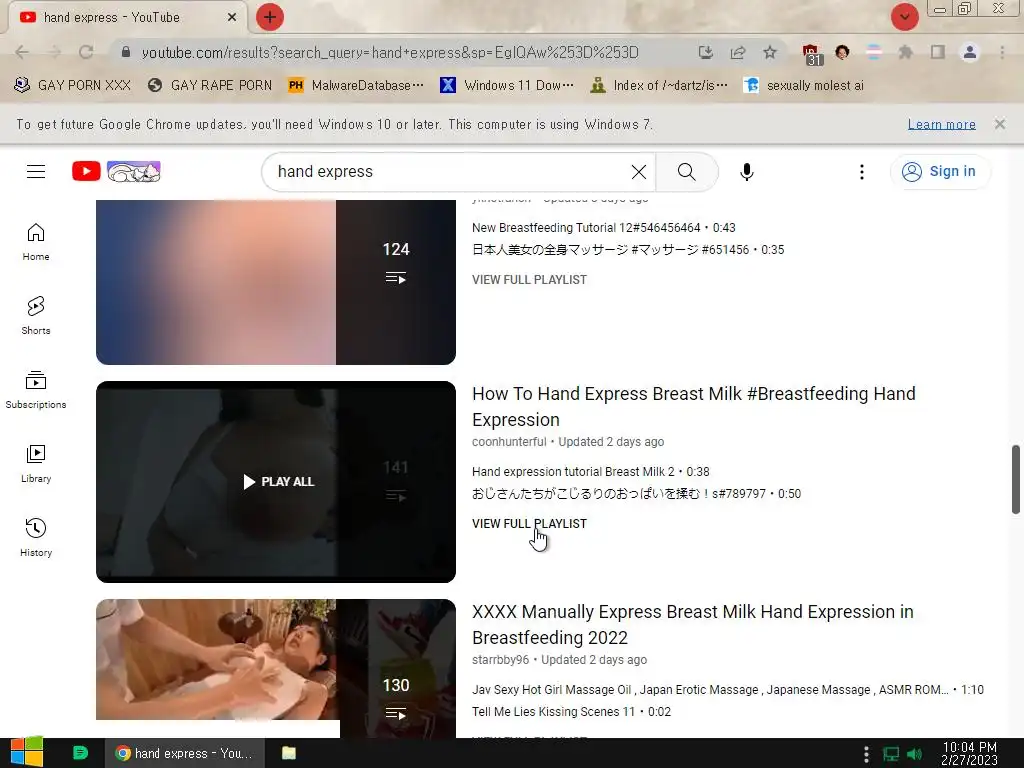Viewport: 1024px width, 768px height.
Task: Open Home in the sidebar
Action: (36, 242)
